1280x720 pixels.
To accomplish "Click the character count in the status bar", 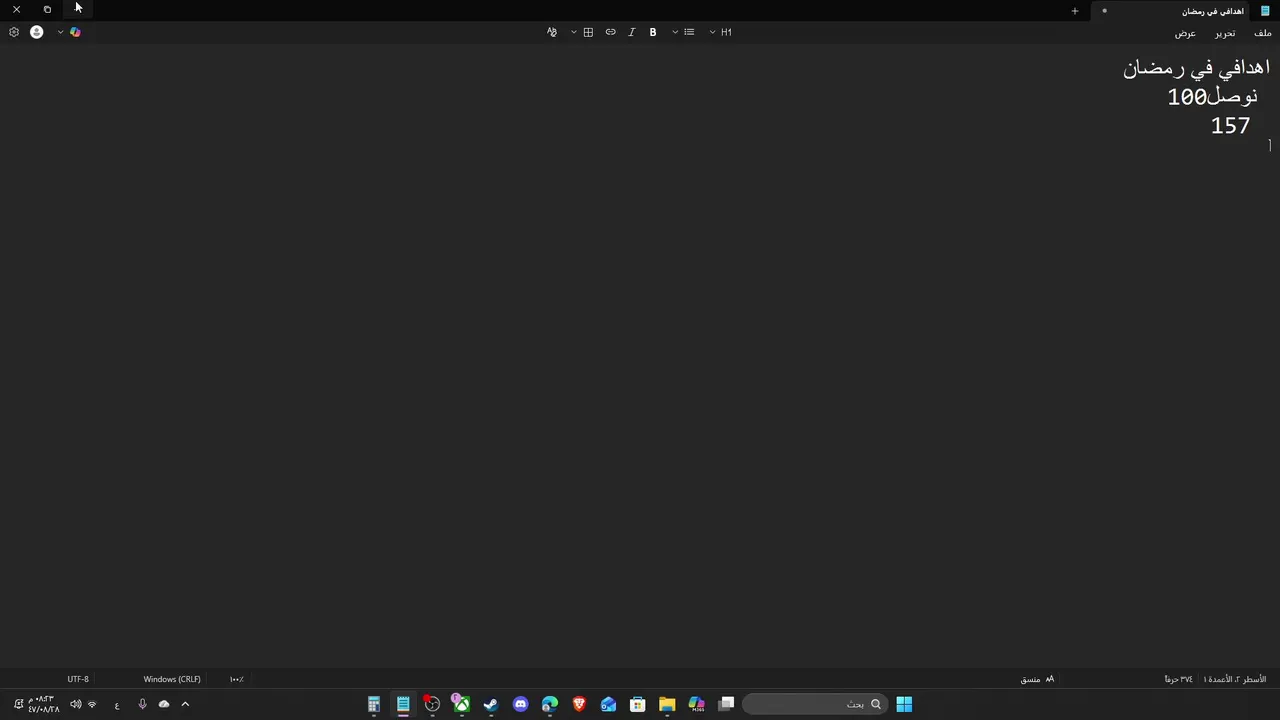I will (x=1178, y=679).
